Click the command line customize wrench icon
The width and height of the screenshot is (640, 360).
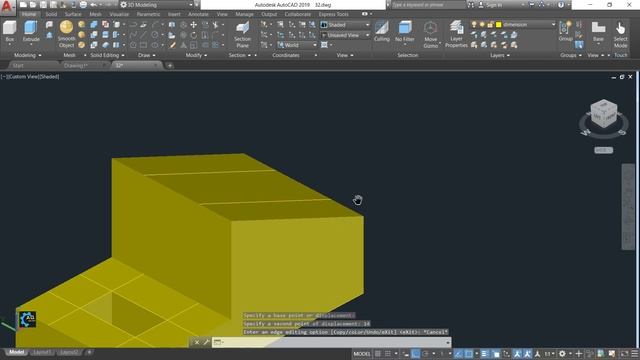tap(206, 342)
